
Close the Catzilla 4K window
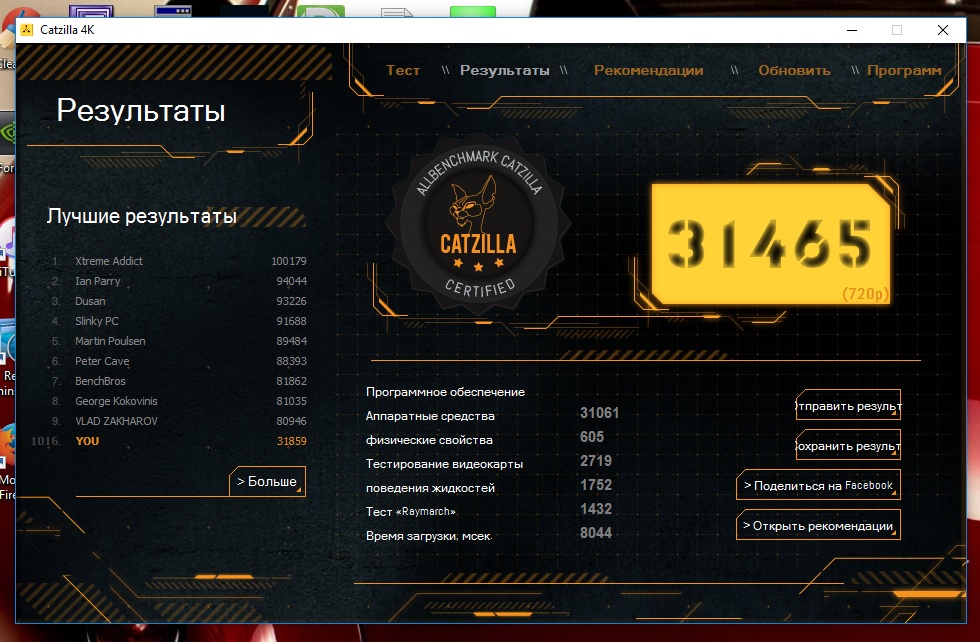[x=942, y=30]
